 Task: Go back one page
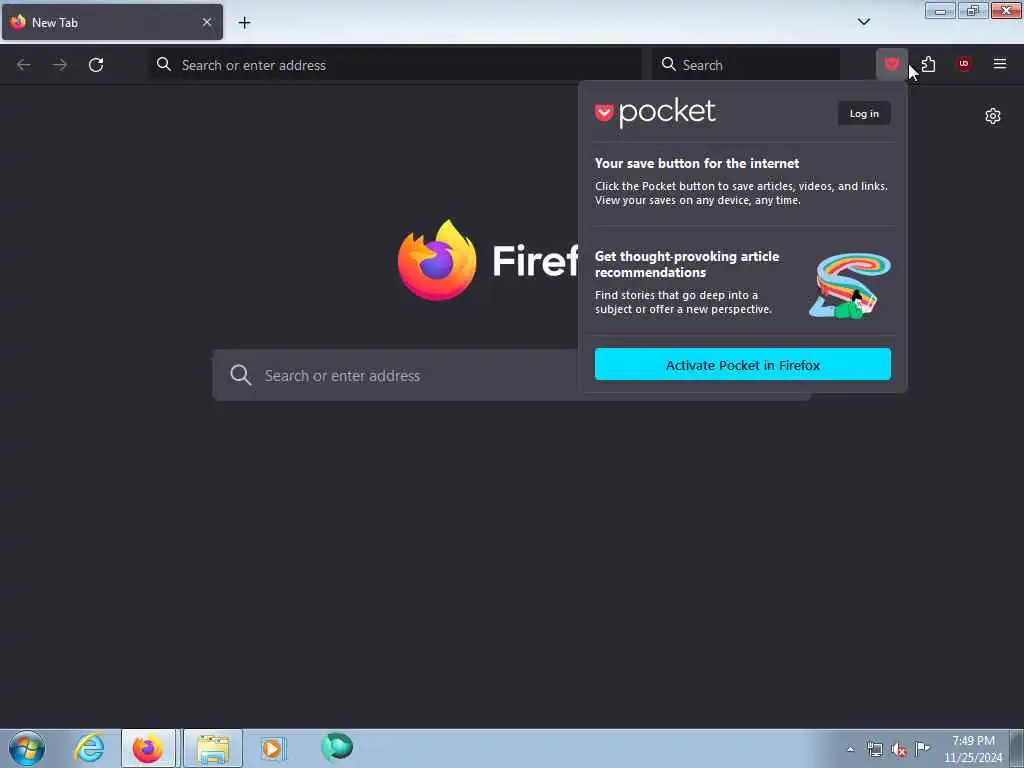click(24, 65)
